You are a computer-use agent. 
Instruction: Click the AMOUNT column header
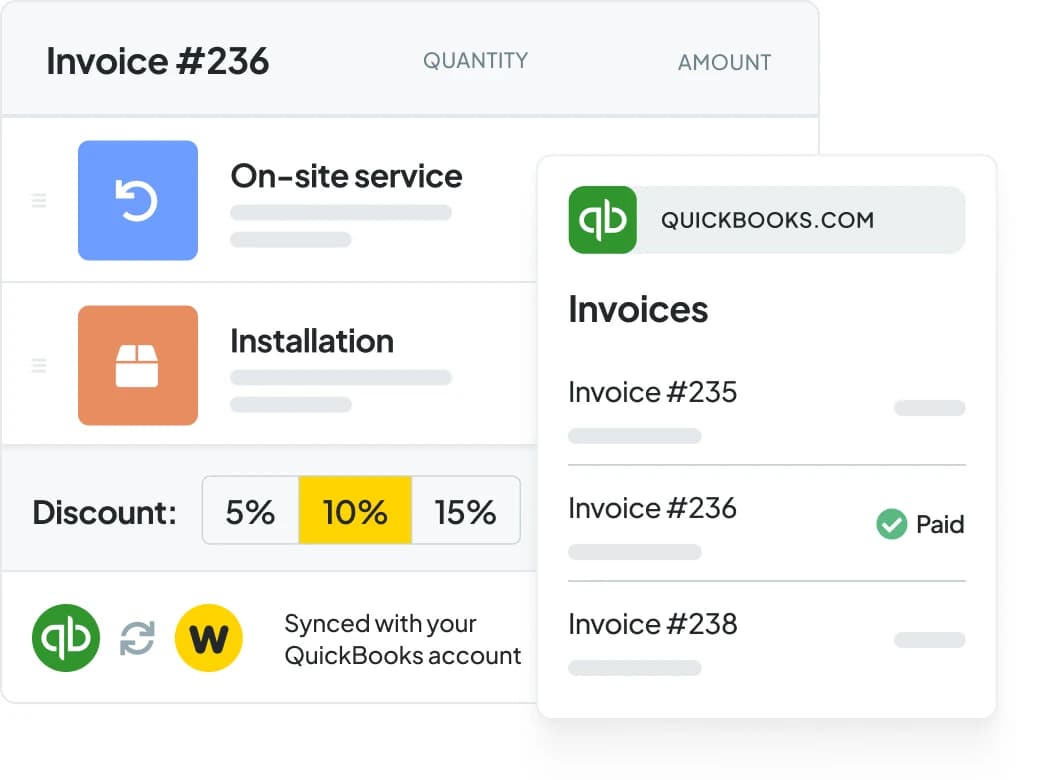pos(724,62)
